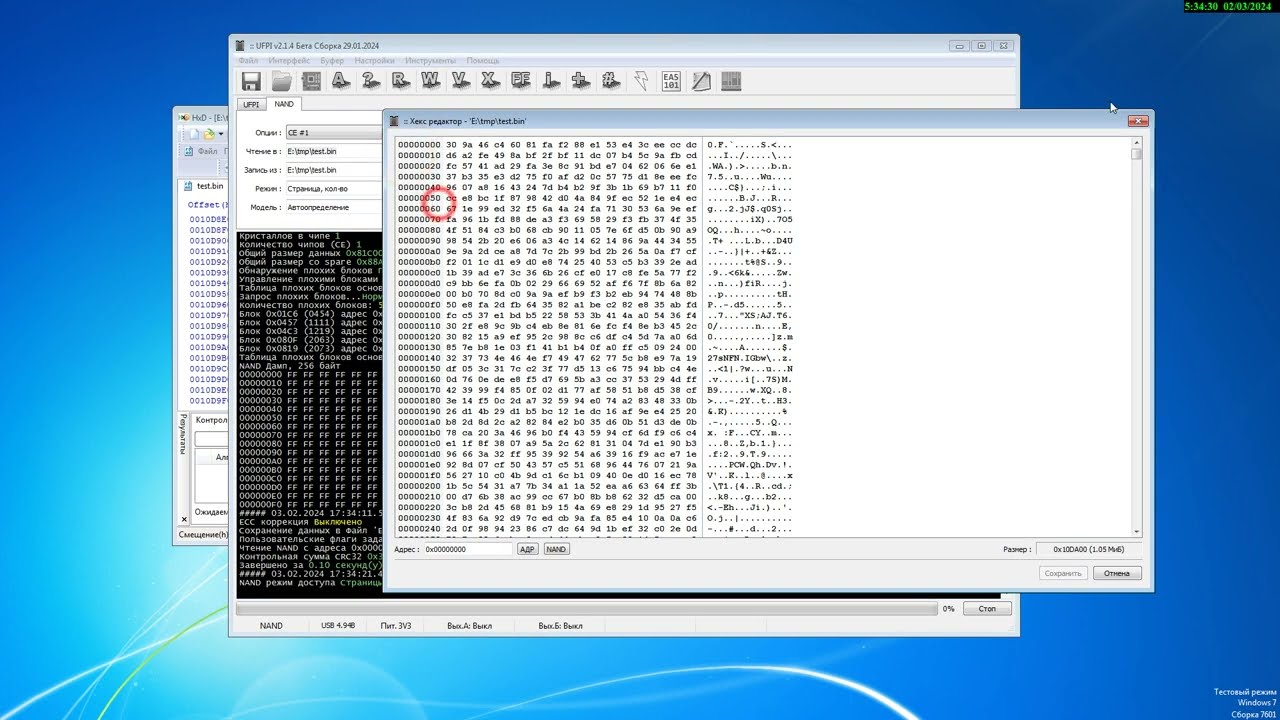This screenshot has width=1280, height=720.
Task: Select the NAND tab
Action: point(284,104)
